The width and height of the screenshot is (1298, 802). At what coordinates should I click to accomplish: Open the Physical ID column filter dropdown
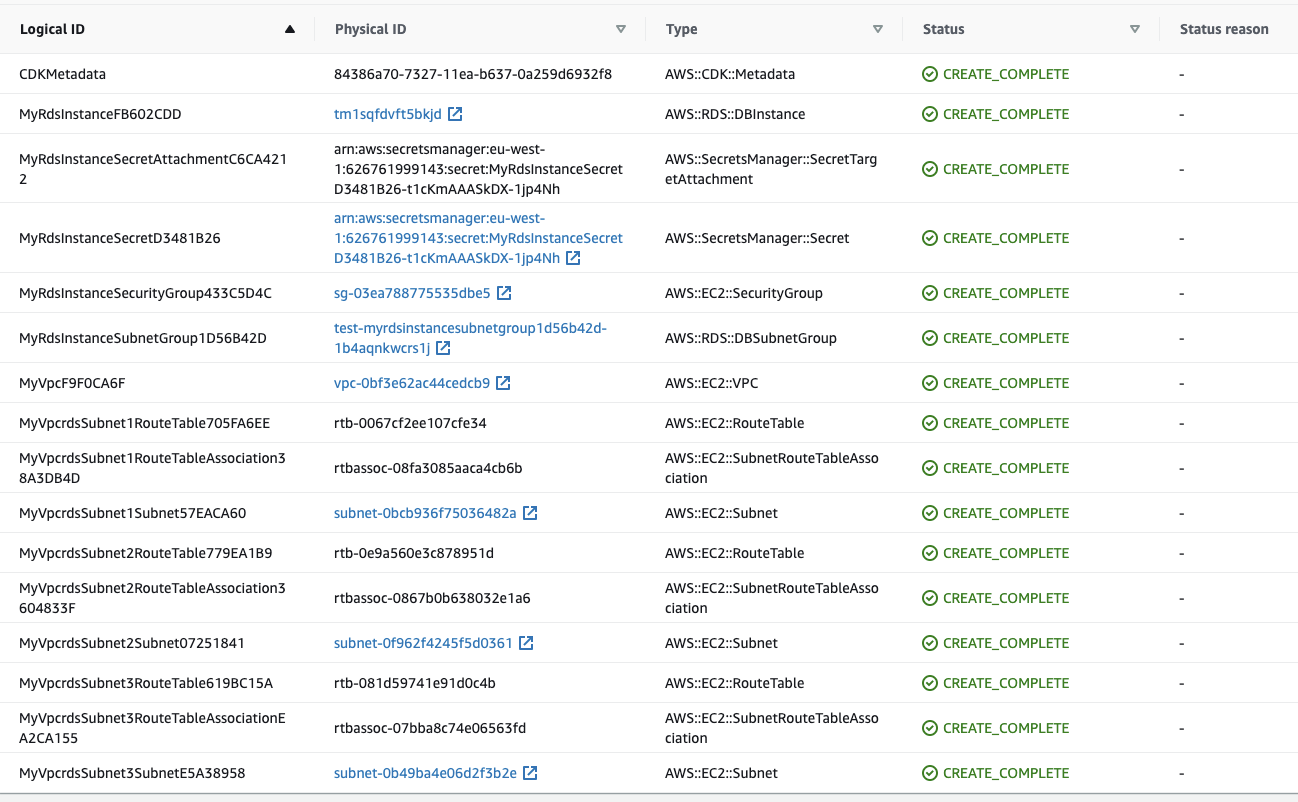click(x=621, y=29)
